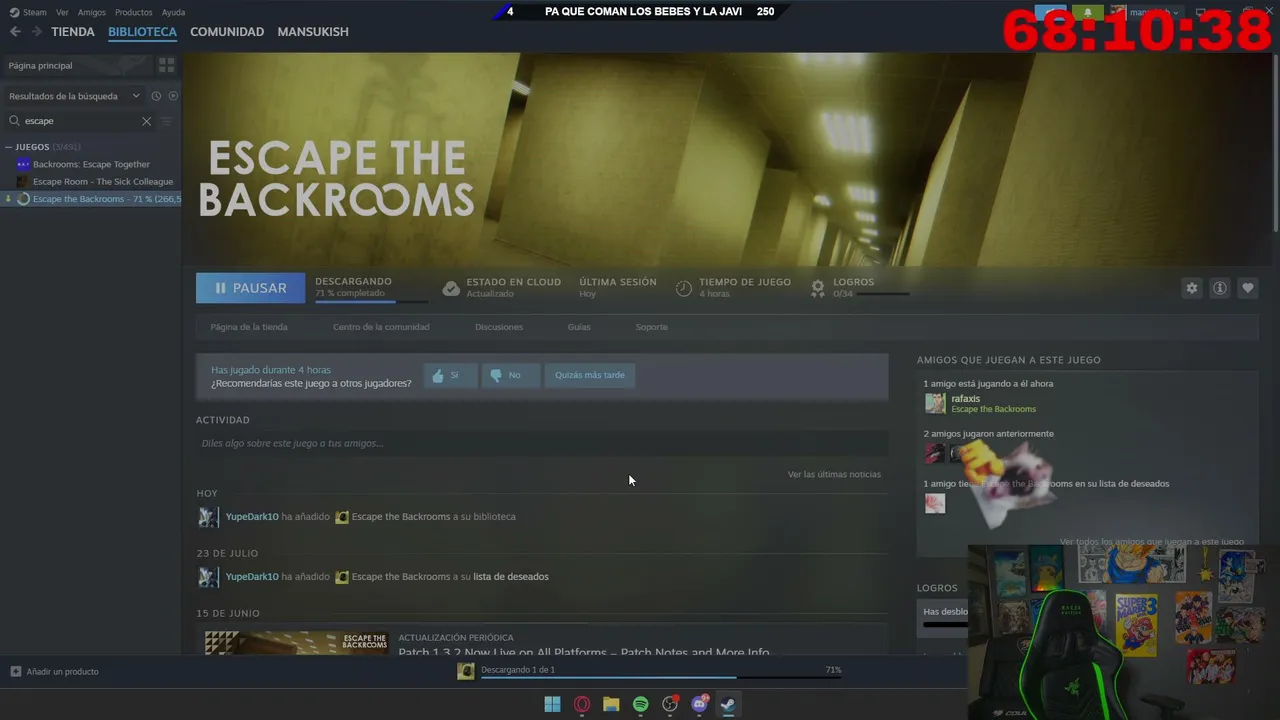This screenshot has width=1280, height=720.
Task: Click the bottom download progress bar
Action: (661, 678)
